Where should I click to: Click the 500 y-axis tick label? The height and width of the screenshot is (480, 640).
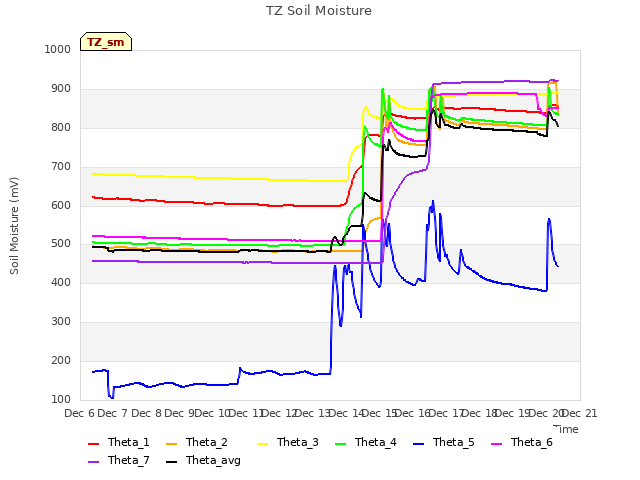(61, 244)
